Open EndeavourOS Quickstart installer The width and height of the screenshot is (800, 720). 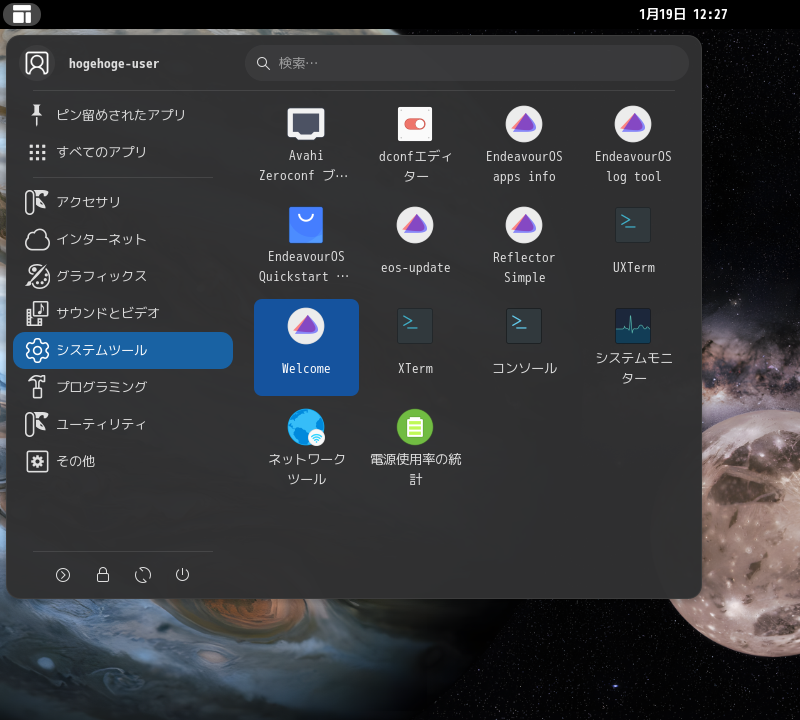coord(306,246)
